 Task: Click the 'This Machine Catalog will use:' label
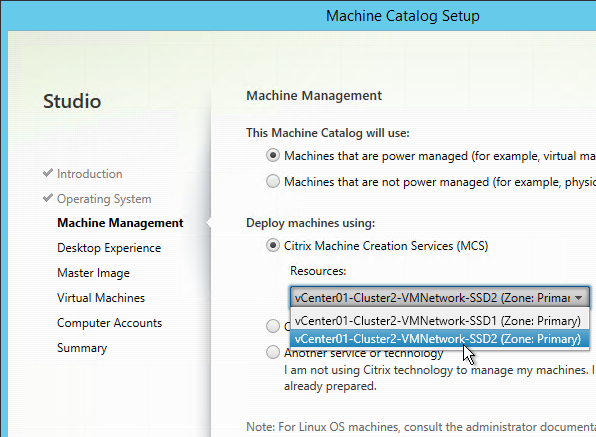[x=328, y=133]
